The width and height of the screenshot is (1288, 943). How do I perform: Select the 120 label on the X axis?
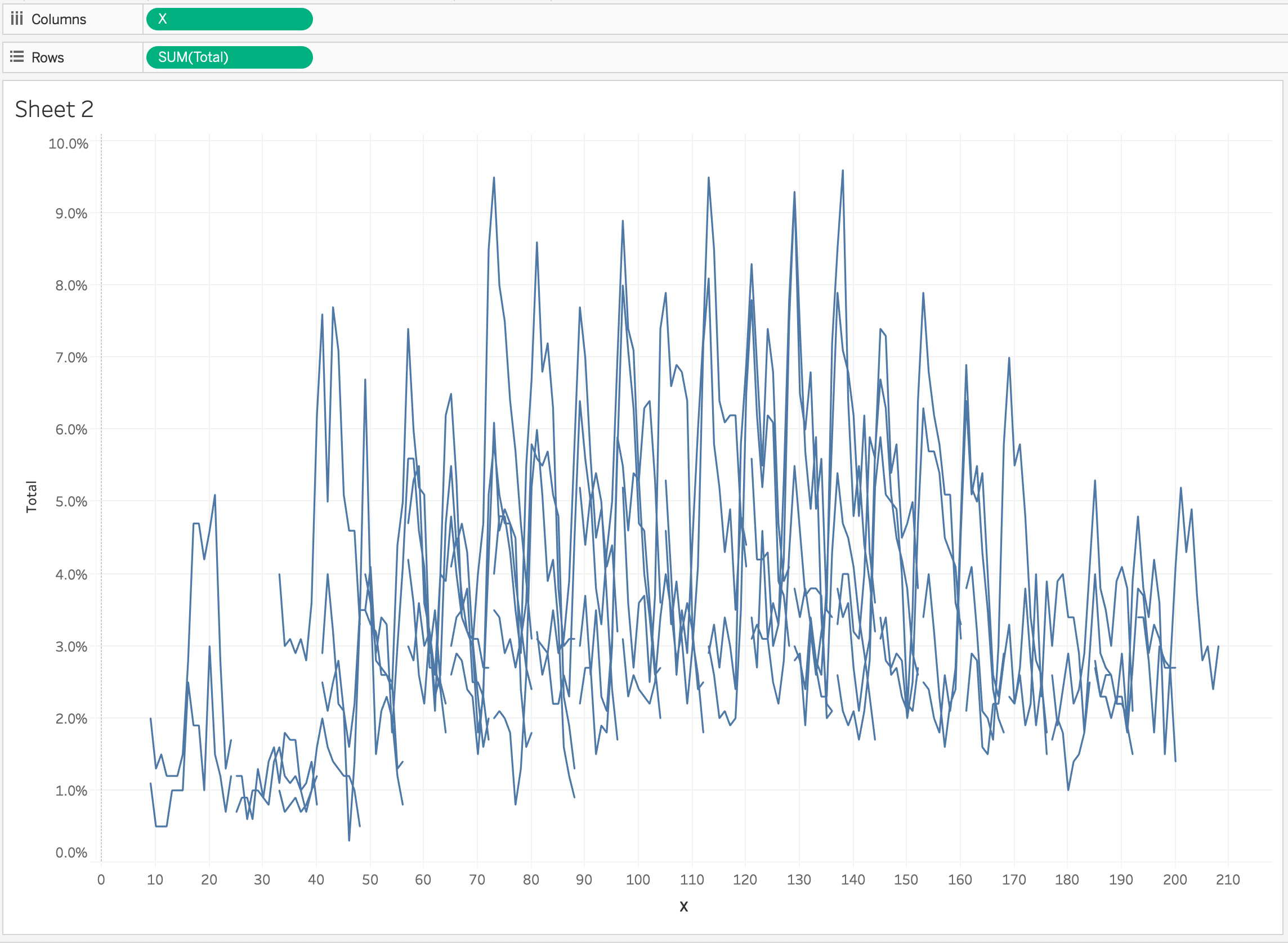(745, 879)
